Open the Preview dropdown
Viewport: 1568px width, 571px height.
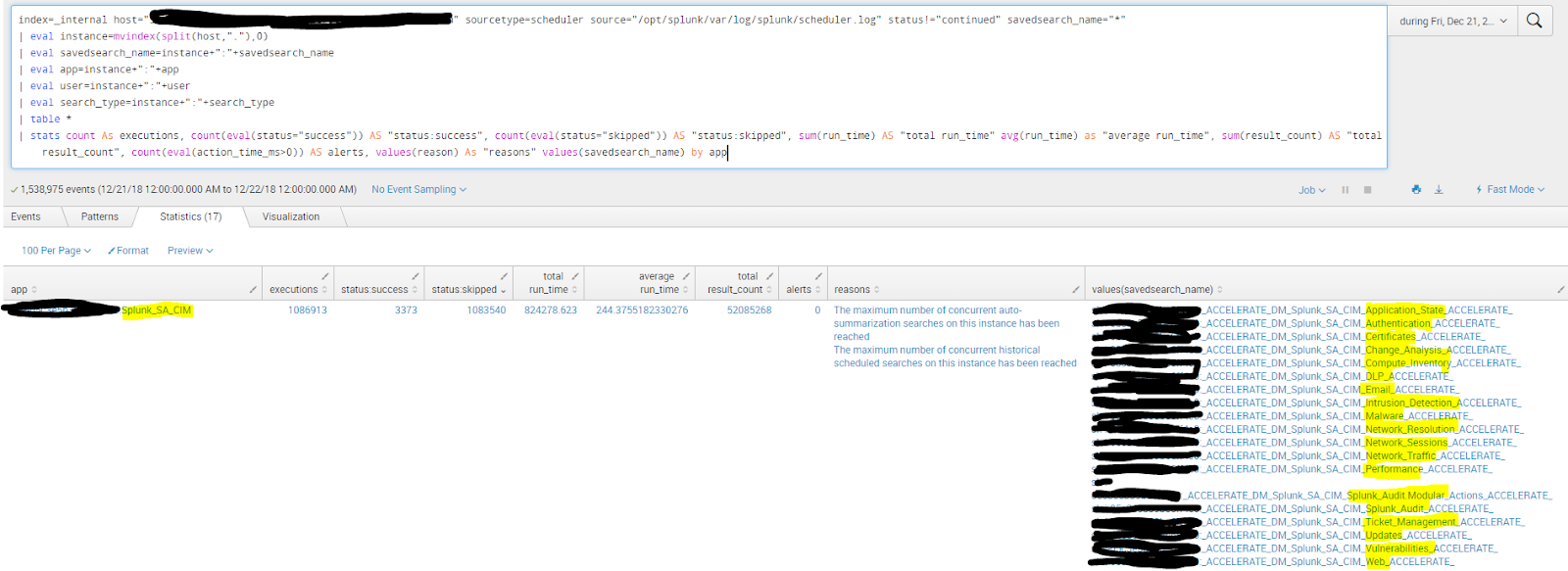point(190,251)
